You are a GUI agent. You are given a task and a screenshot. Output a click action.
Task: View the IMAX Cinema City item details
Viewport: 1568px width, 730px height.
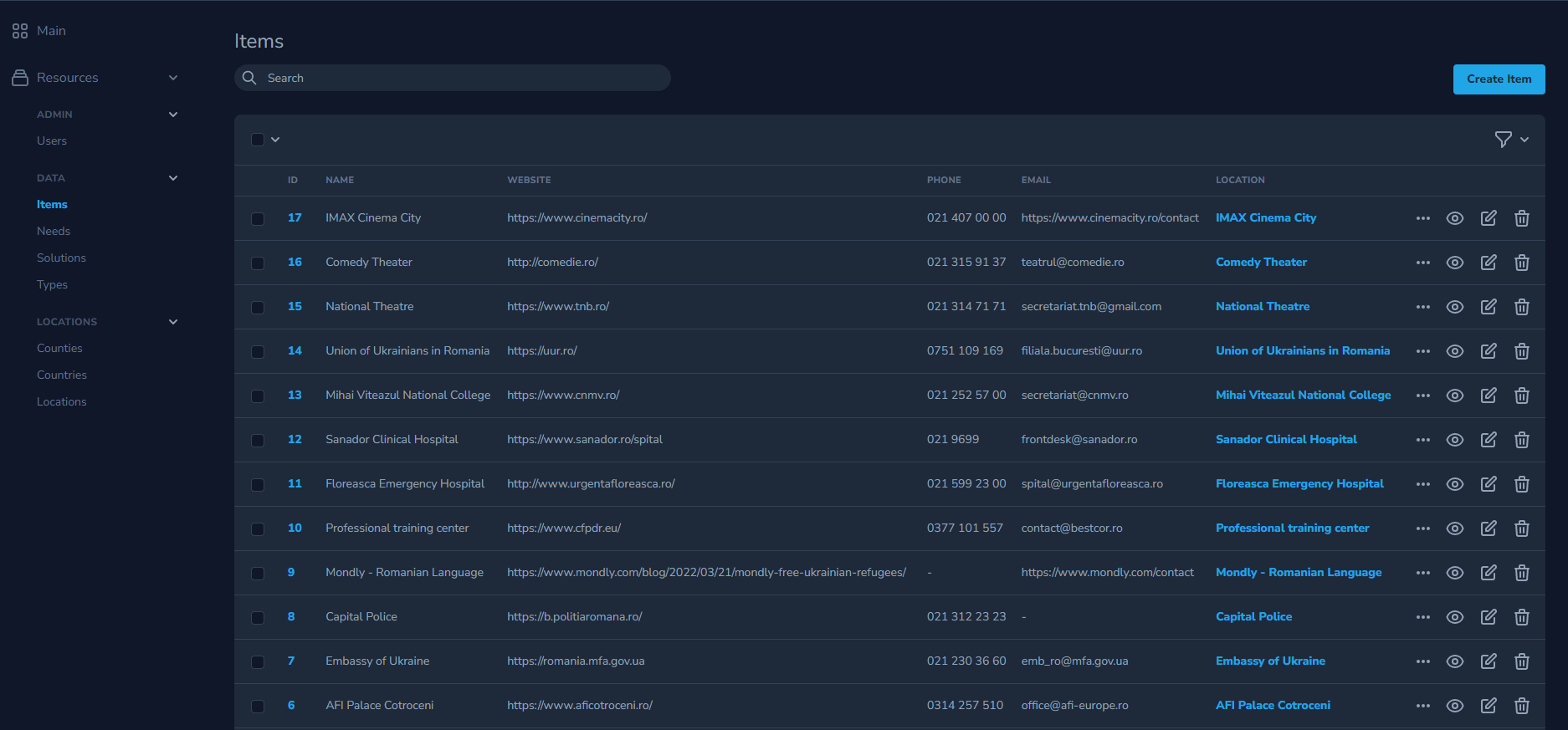tap(1455, 218)
